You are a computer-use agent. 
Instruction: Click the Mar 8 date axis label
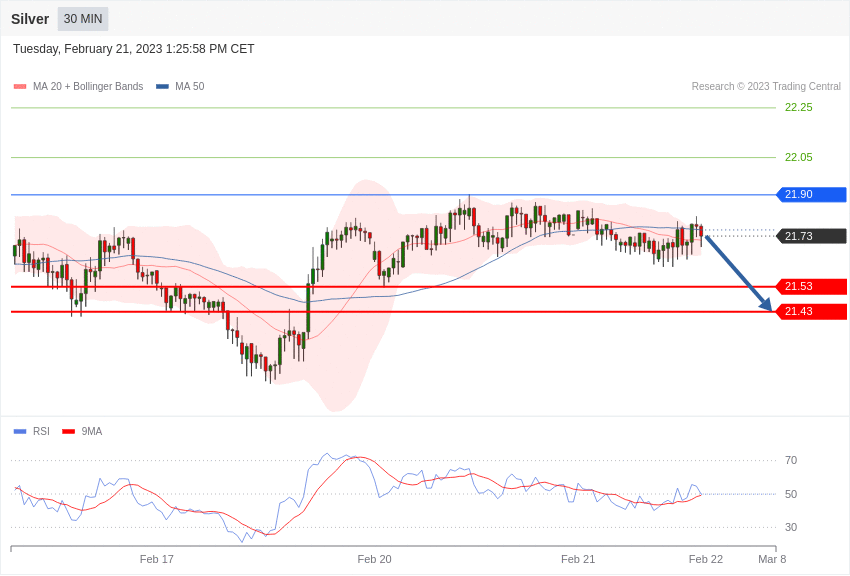pos(772,559)
